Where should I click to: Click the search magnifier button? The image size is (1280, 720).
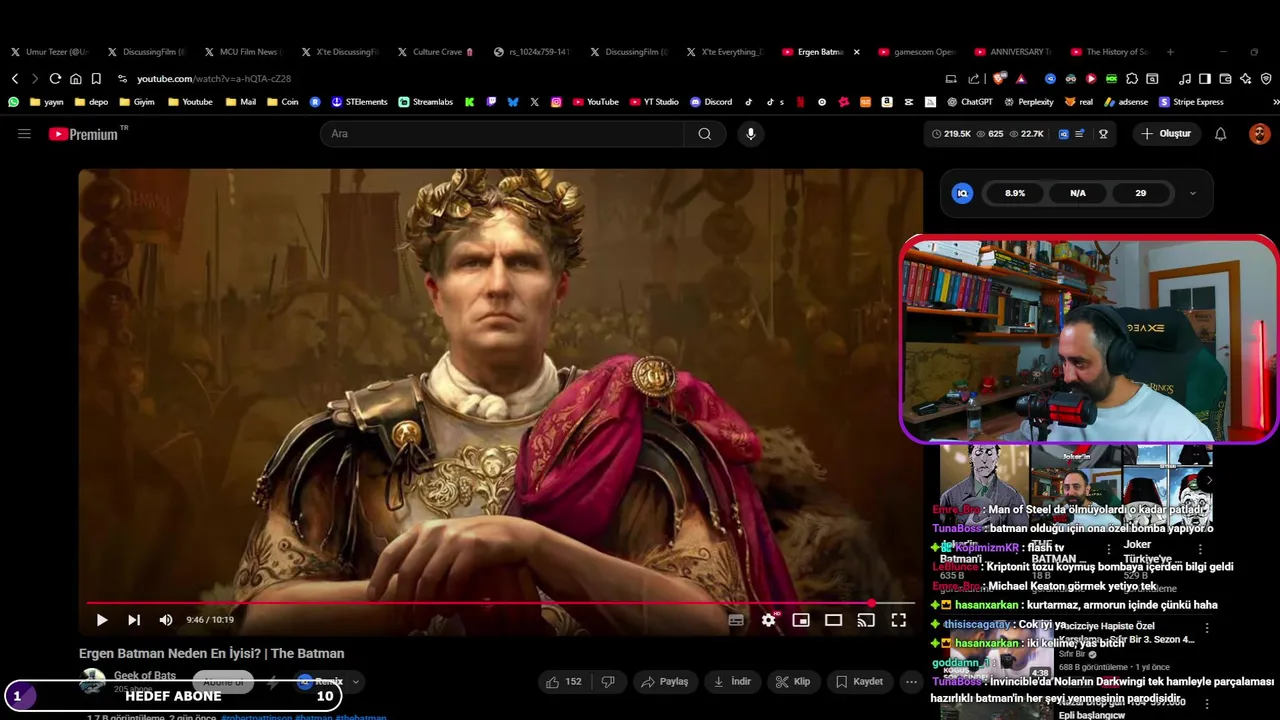pyautogui.click(x=705, y=134)
